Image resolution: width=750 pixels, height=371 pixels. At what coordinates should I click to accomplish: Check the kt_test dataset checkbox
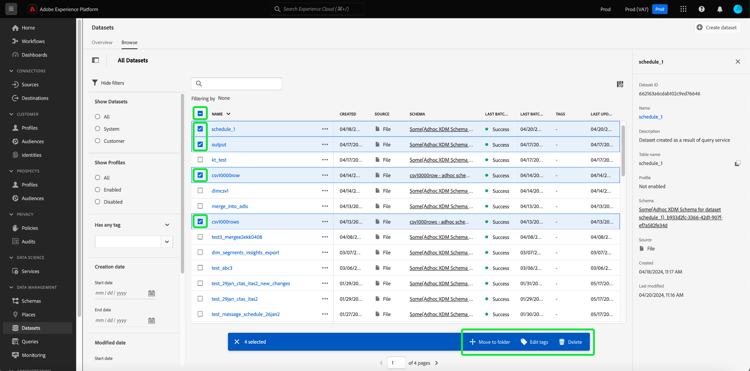pyautogui.click(x=200, y=160)
